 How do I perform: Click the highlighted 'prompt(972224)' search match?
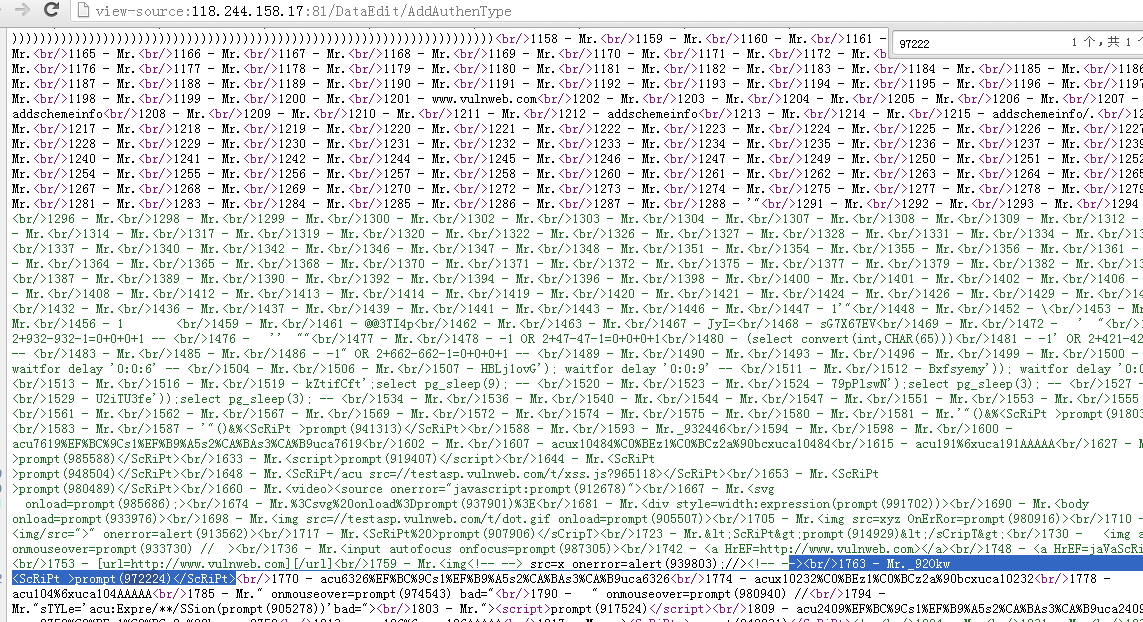click(124, 579)
